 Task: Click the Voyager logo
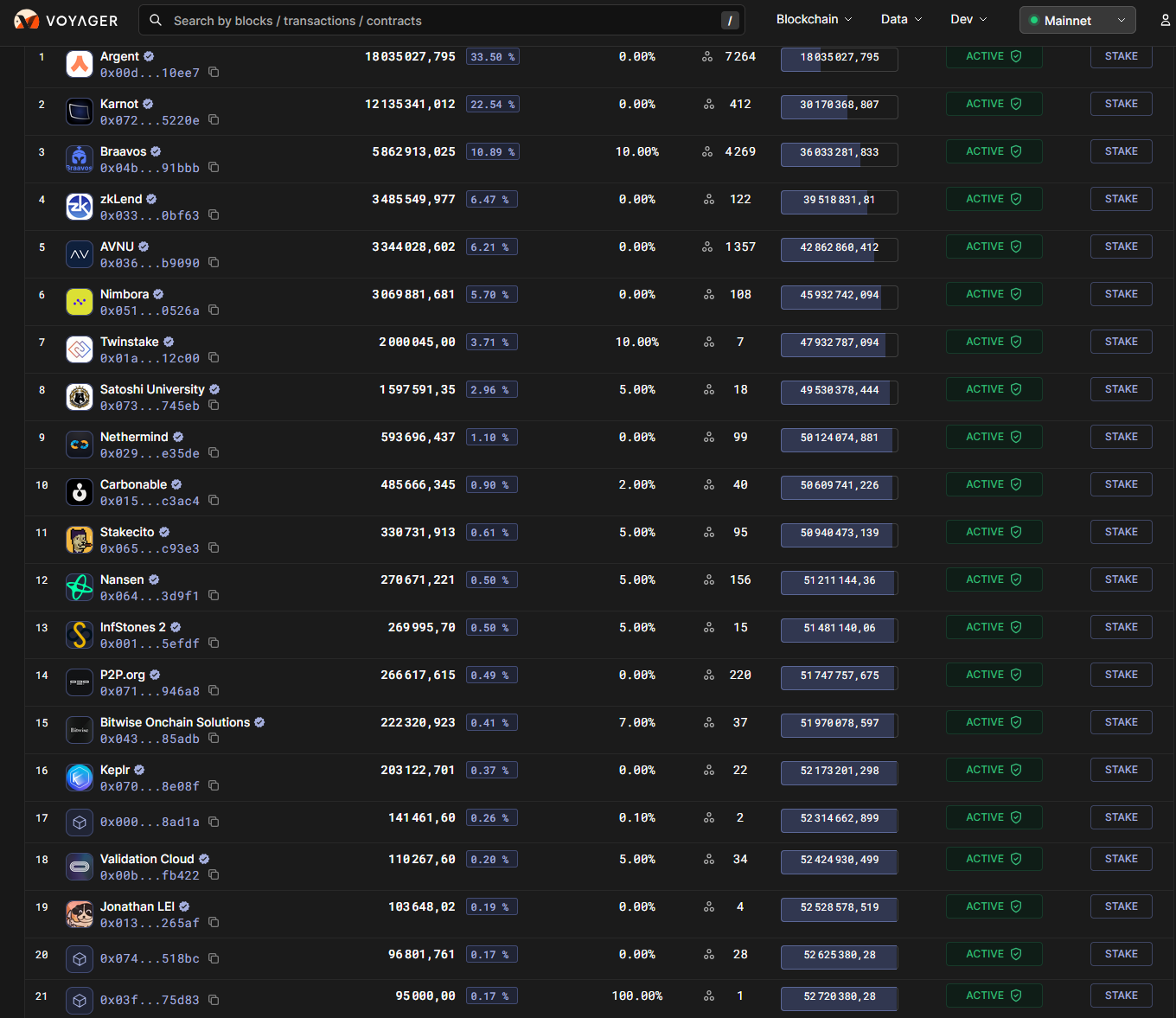click(66, 20)
